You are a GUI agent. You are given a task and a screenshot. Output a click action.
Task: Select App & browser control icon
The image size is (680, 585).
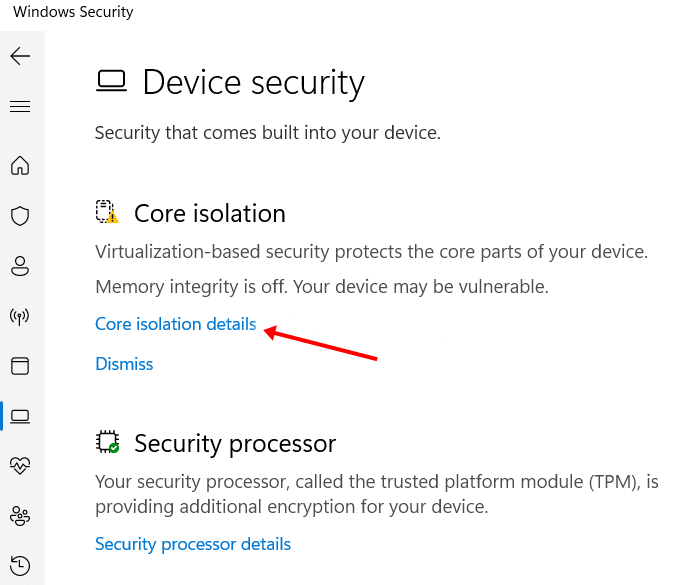(20, 366)
